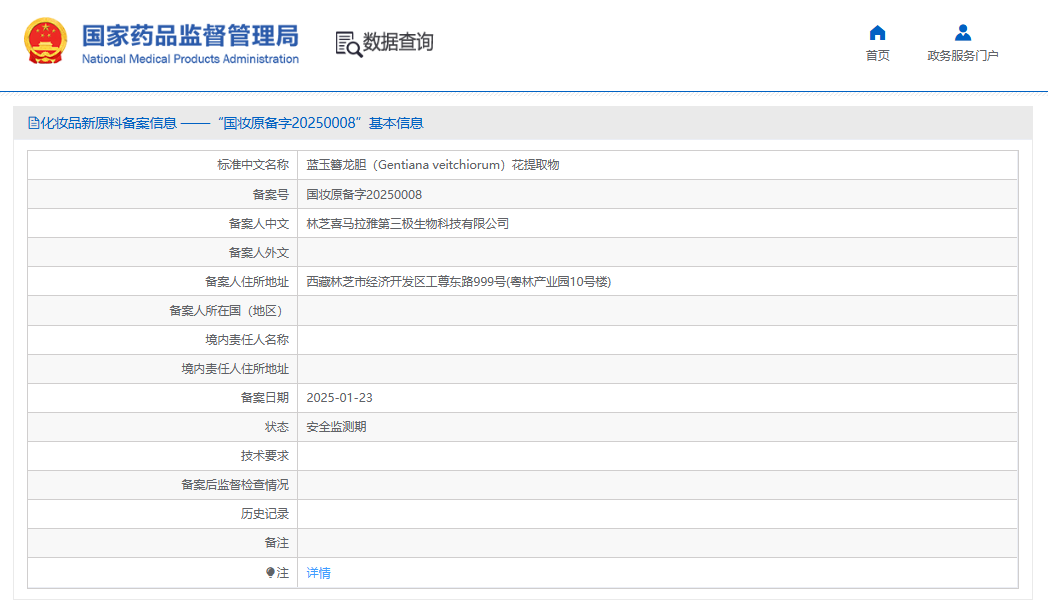This screenshot has width=1048, height=610.
Task: Click the 数据查询 heading text
Action: tap(398, 42)
